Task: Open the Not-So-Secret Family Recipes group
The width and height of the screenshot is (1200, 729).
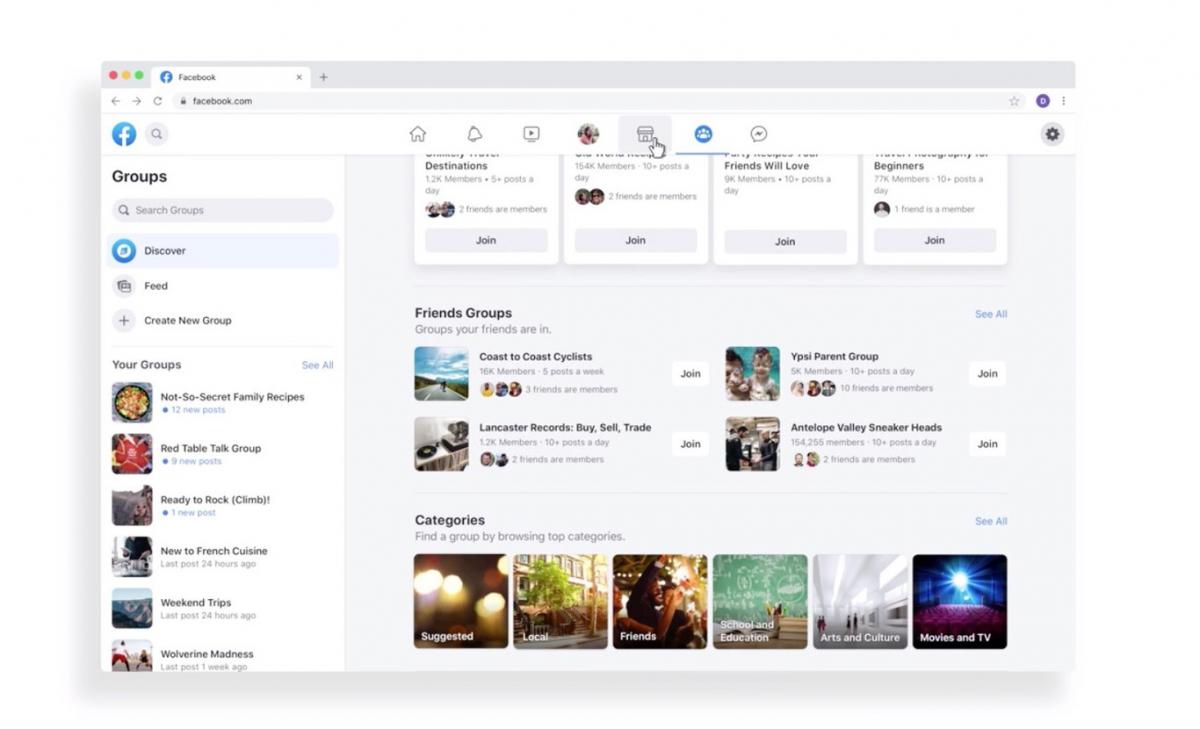Action: coord(231,396)
